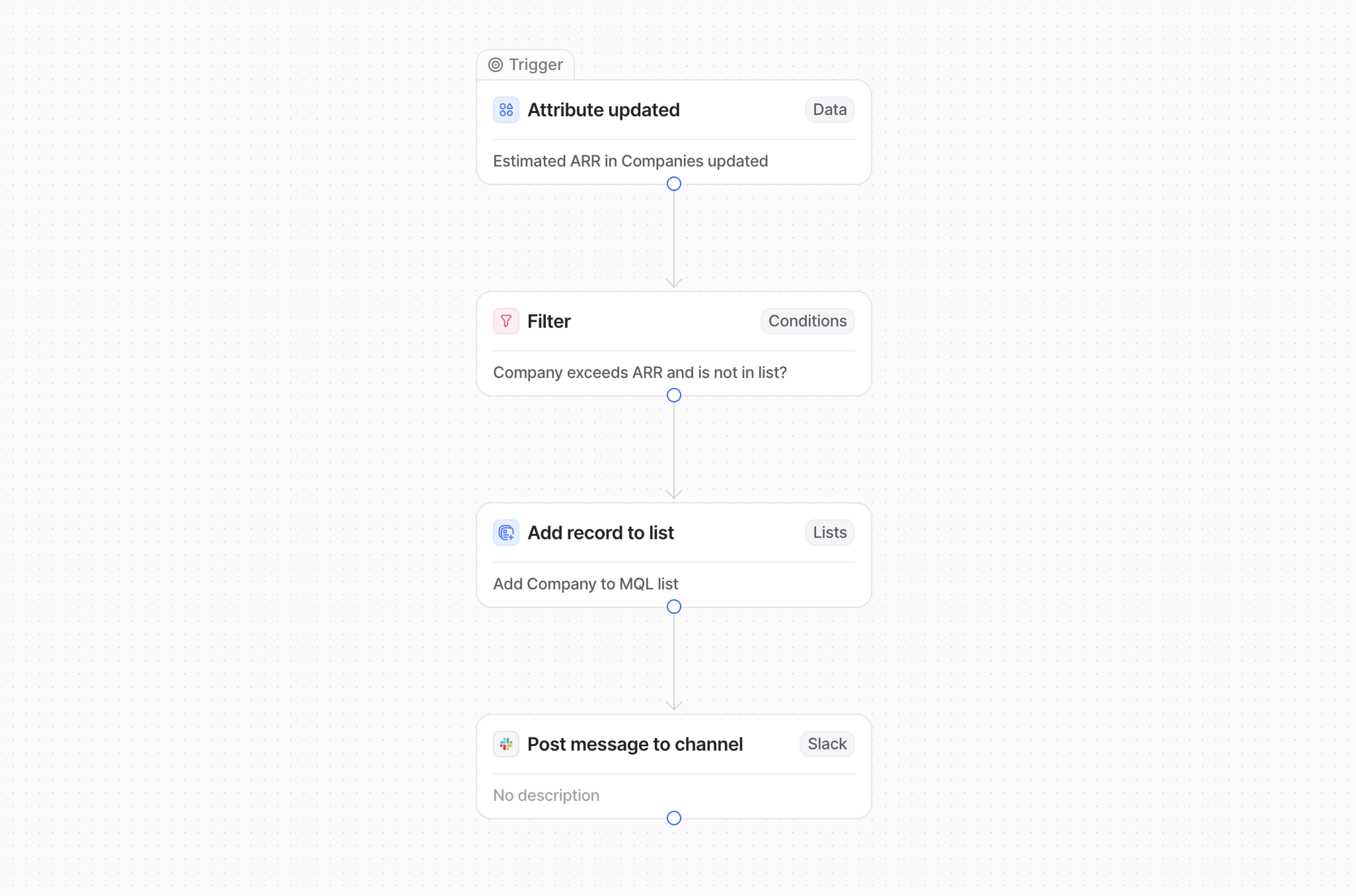Viewport: 1356px width, 896px height.
Task: Click the Trigger target icon
Action: pos(495,65)
